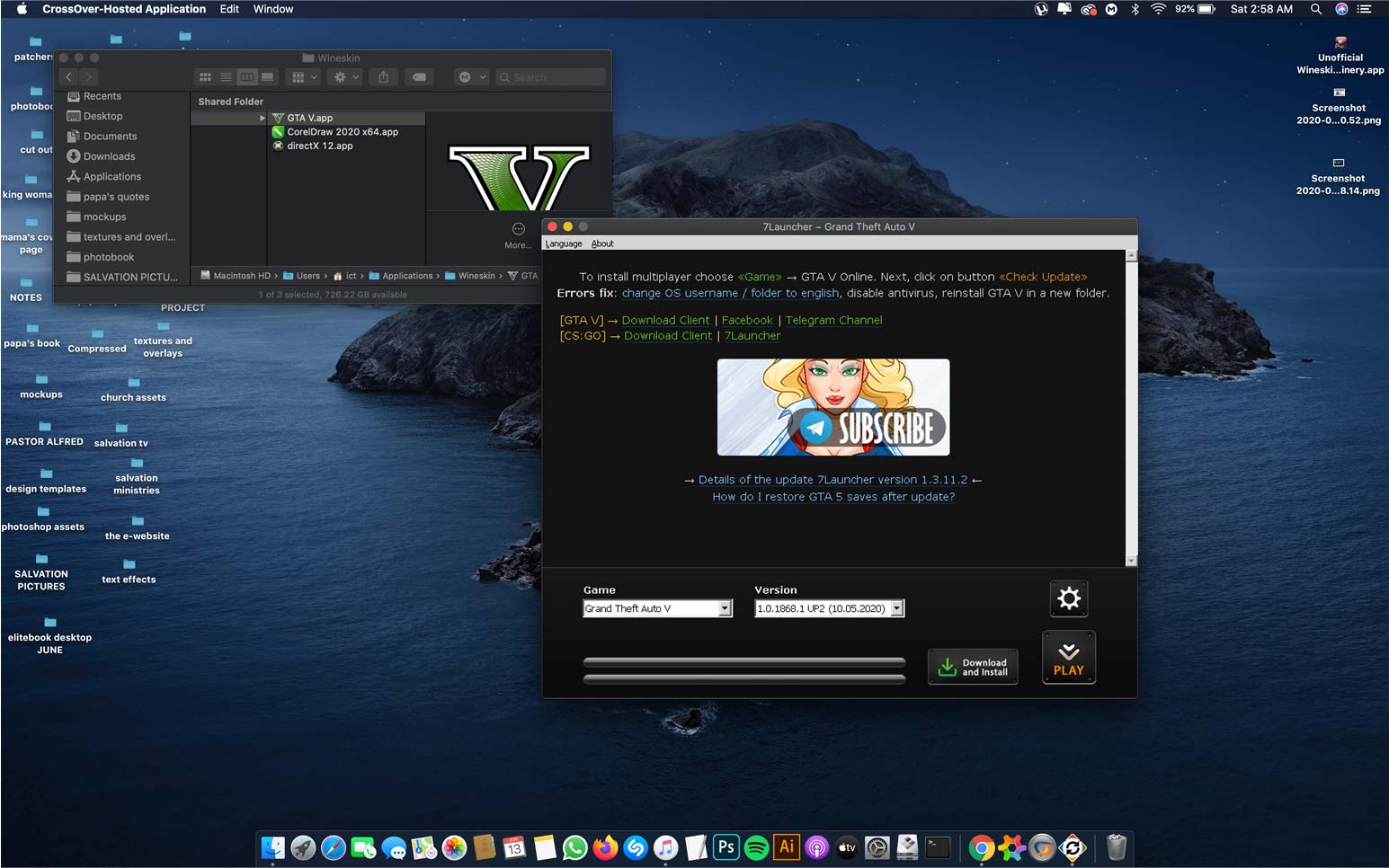Go back in the Finder window
The image size is (1389, 868).
pyautogui.click(x=68, y=77)
